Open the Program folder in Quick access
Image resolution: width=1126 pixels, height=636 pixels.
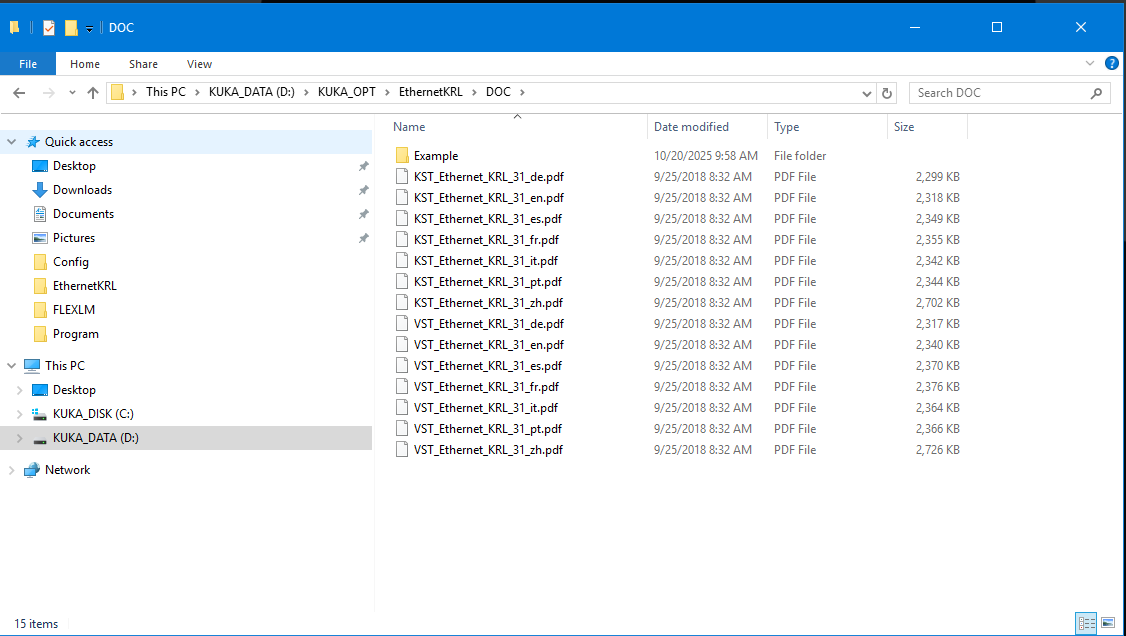pos(75,334)
